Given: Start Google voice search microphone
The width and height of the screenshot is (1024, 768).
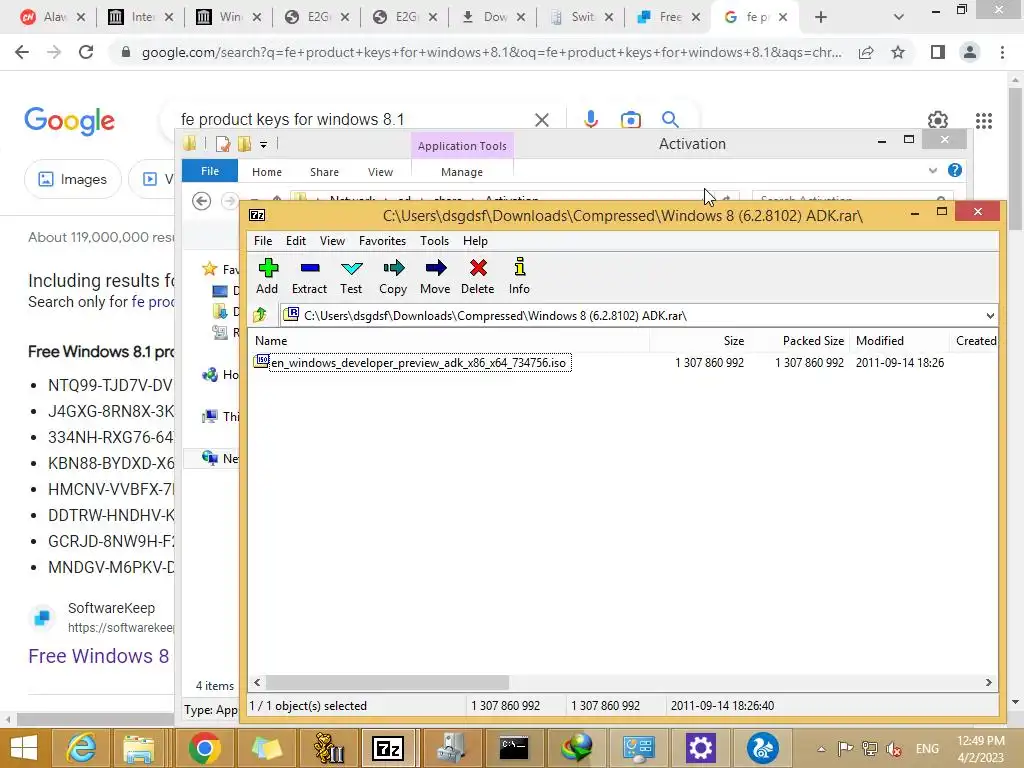Looking at the screenshot, I should [590, 120].
